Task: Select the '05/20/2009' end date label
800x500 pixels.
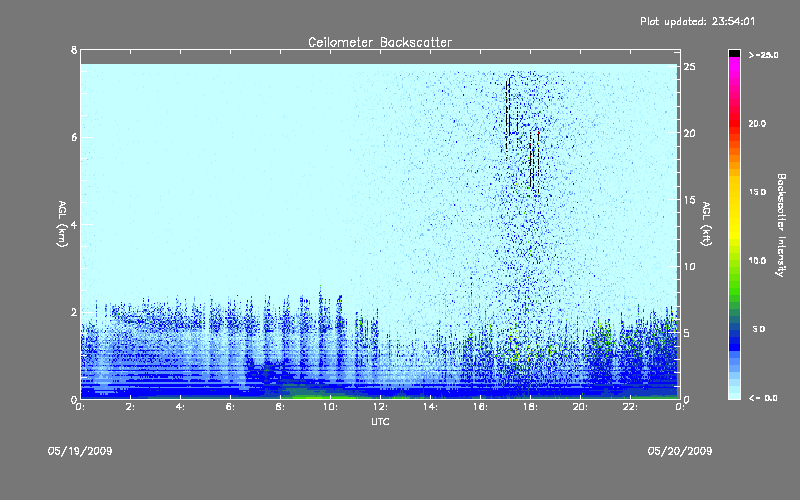Action: pyautogui.click(x=680, y=451)
